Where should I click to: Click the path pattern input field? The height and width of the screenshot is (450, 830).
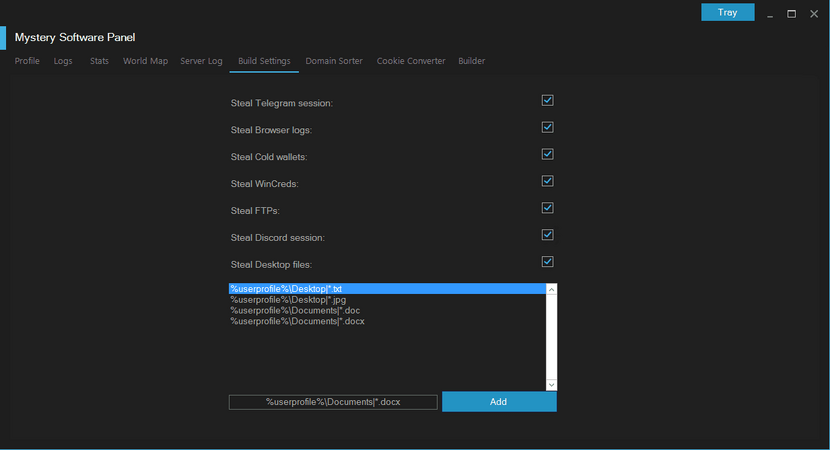pyautogui.click(x=333, y=402)
